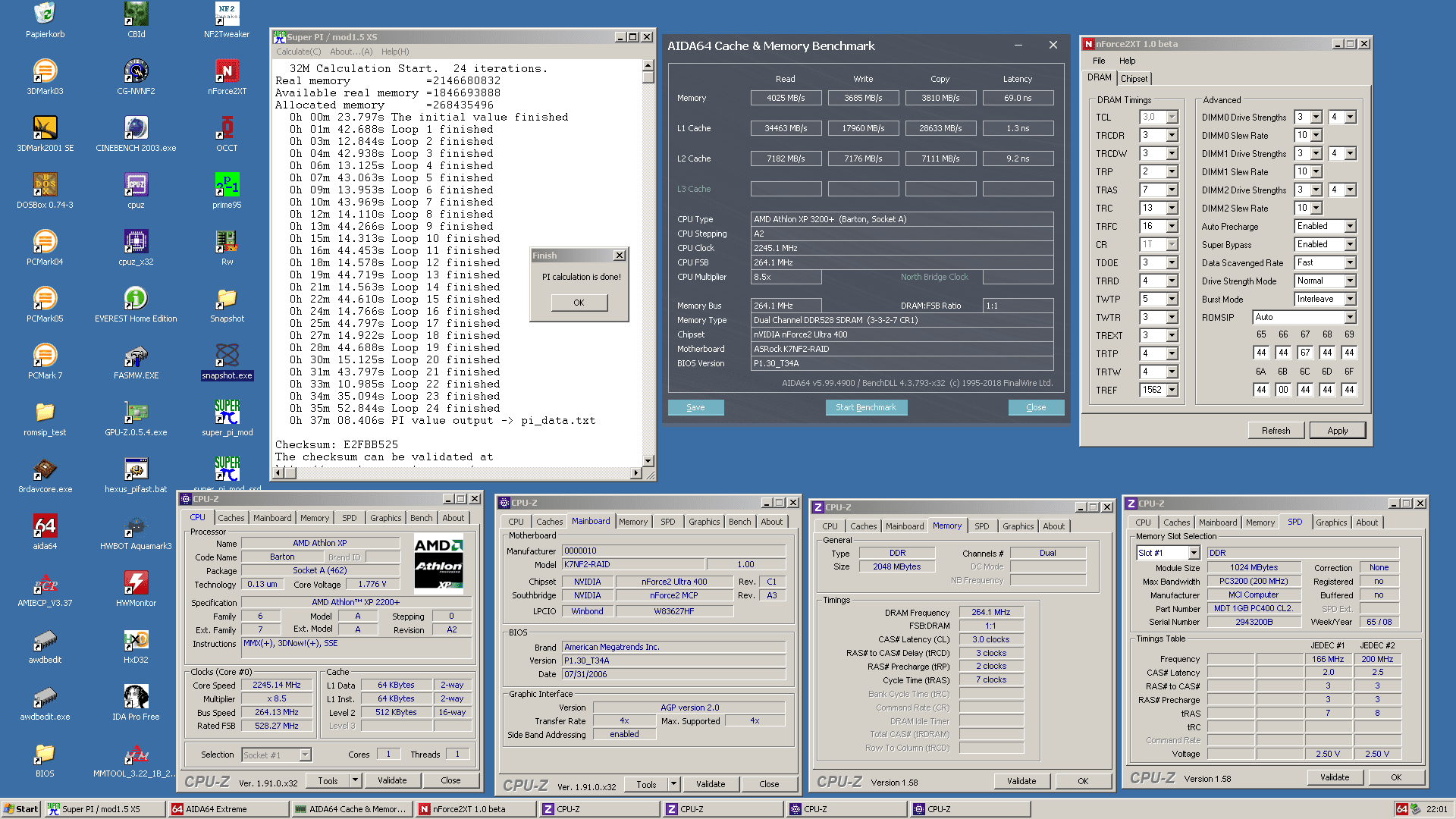Image resolution: width=1456 pixels, height=819 pixels.
Task: Click the Super PI horizontal scrollbar right arrow
Action: point(635,473)
